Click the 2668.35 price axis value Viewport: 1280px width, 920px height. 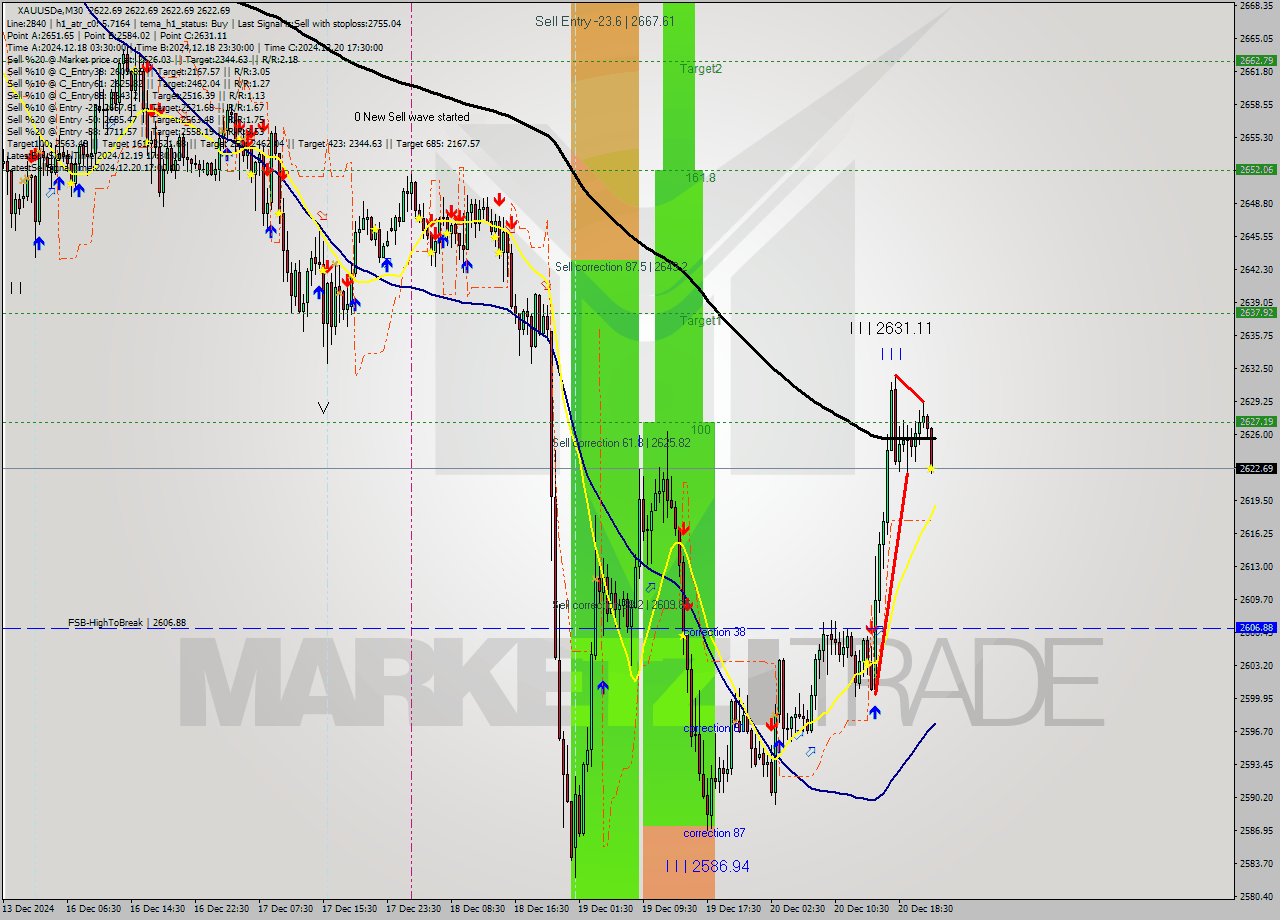[1256, 5]
